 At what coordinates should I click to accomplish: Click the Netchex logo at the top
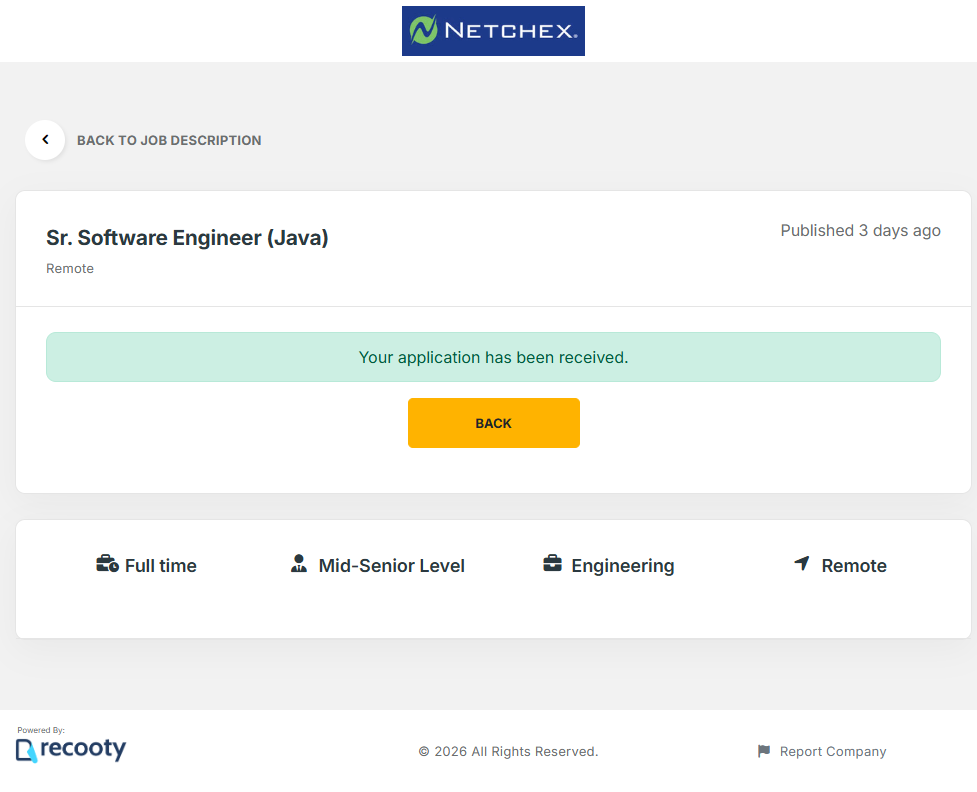pos(493,31)
